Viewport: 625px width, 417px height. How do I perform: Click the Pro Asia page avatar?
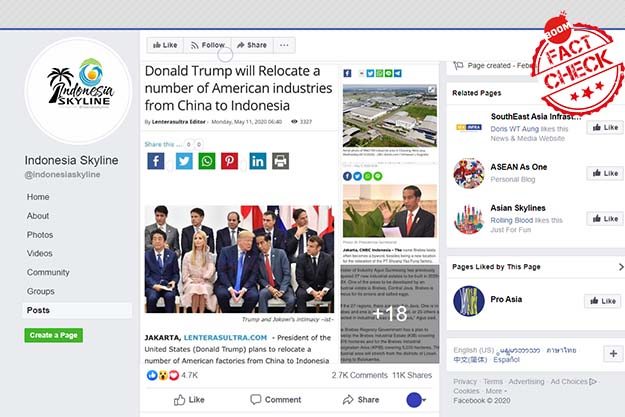(x=469, y=301)
